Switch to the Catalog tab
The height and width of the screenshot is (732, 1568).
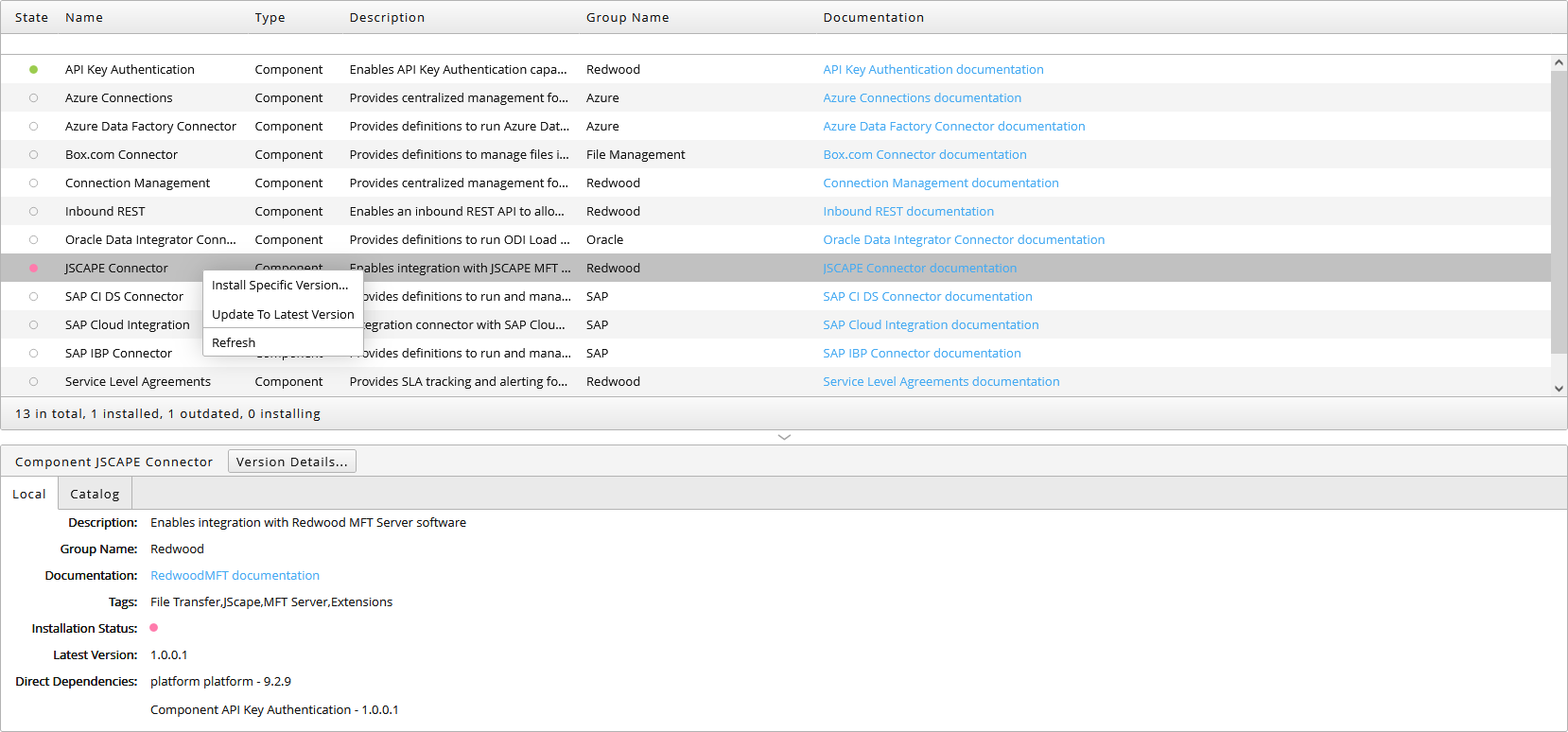95,494
